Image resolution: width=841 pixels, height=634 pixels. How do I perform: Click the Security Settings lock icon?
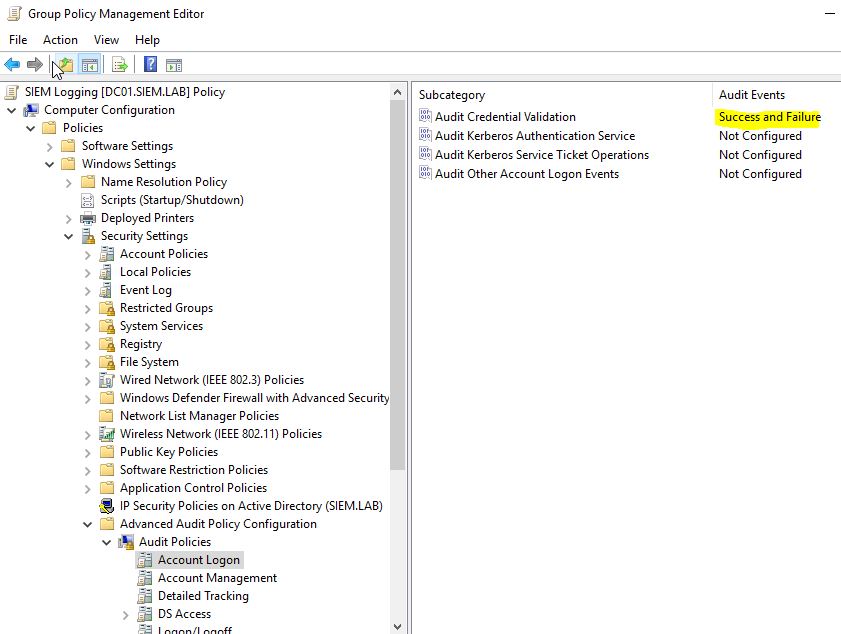point(87,236)
